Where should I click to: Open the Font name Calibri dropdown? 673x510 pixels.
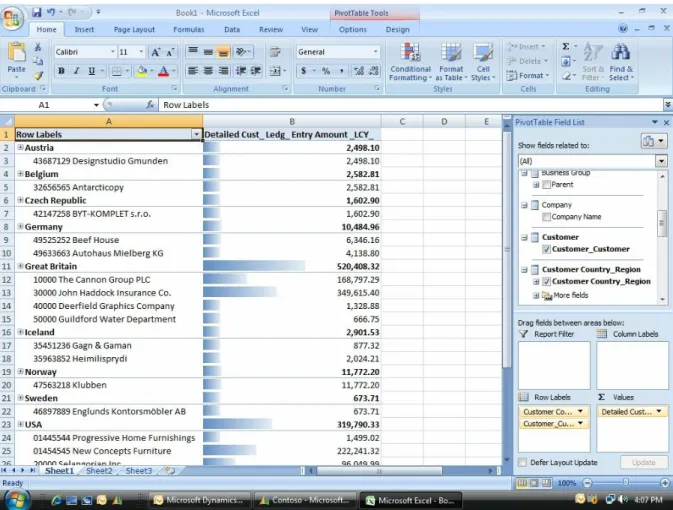112,52
